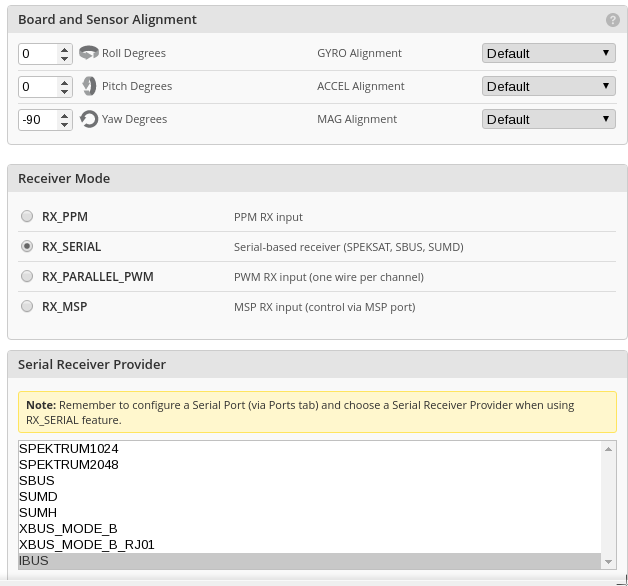This screenshot has height=586, width=628.
Task: Select the RX_SERIAL receiver mode
Action: click(x=27, y=246)
